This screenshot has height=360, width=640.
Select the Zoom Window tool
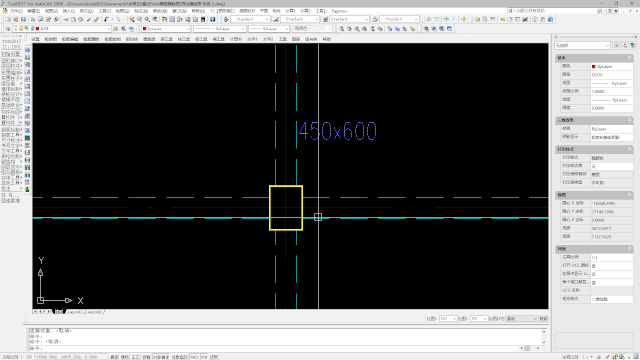click(x=147, y=19)
